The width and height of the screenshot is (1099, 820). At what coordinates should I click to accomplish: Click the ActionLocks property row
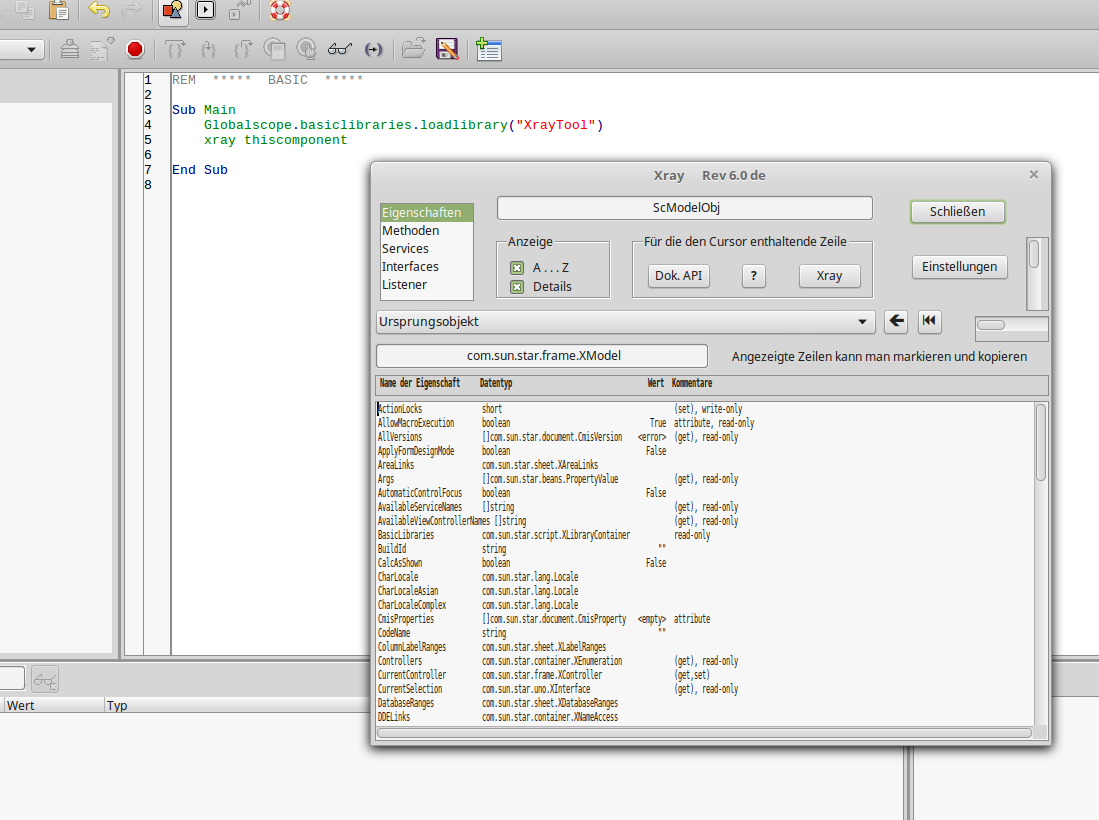click(x=705, y=409)
